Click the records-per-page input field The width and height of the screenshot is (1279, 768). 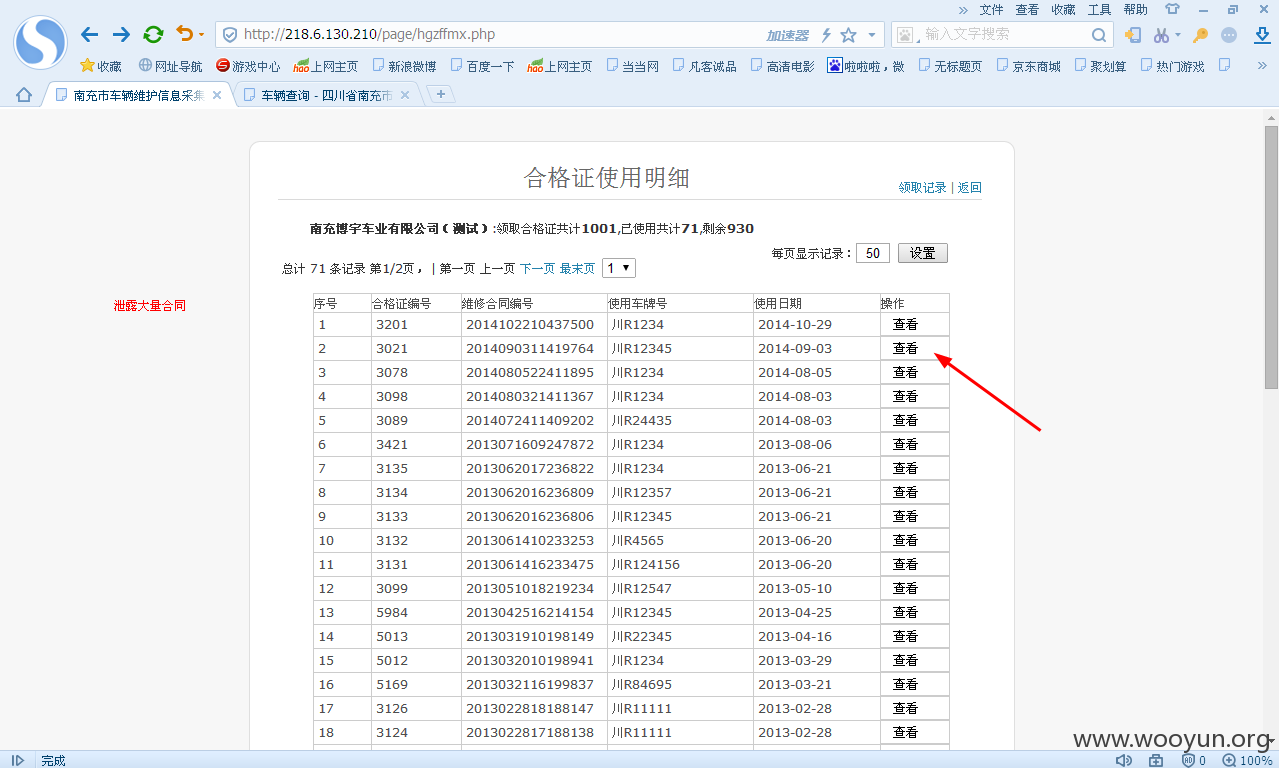pyautogui.click(x=873, y=253)
